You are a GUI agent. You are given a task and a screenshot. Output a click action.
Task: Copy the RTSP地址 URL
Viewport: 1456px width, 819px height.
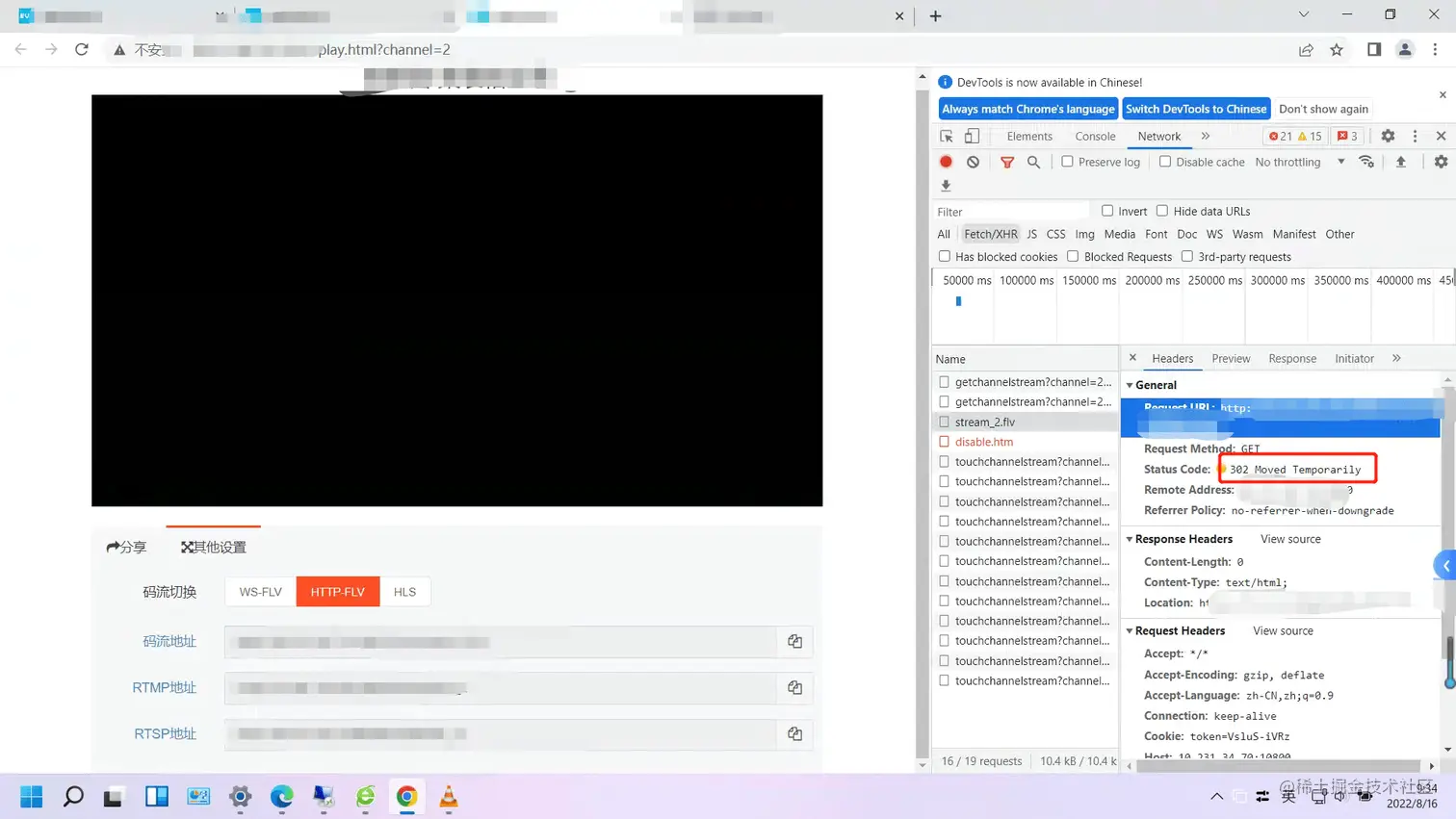[794, 733]
